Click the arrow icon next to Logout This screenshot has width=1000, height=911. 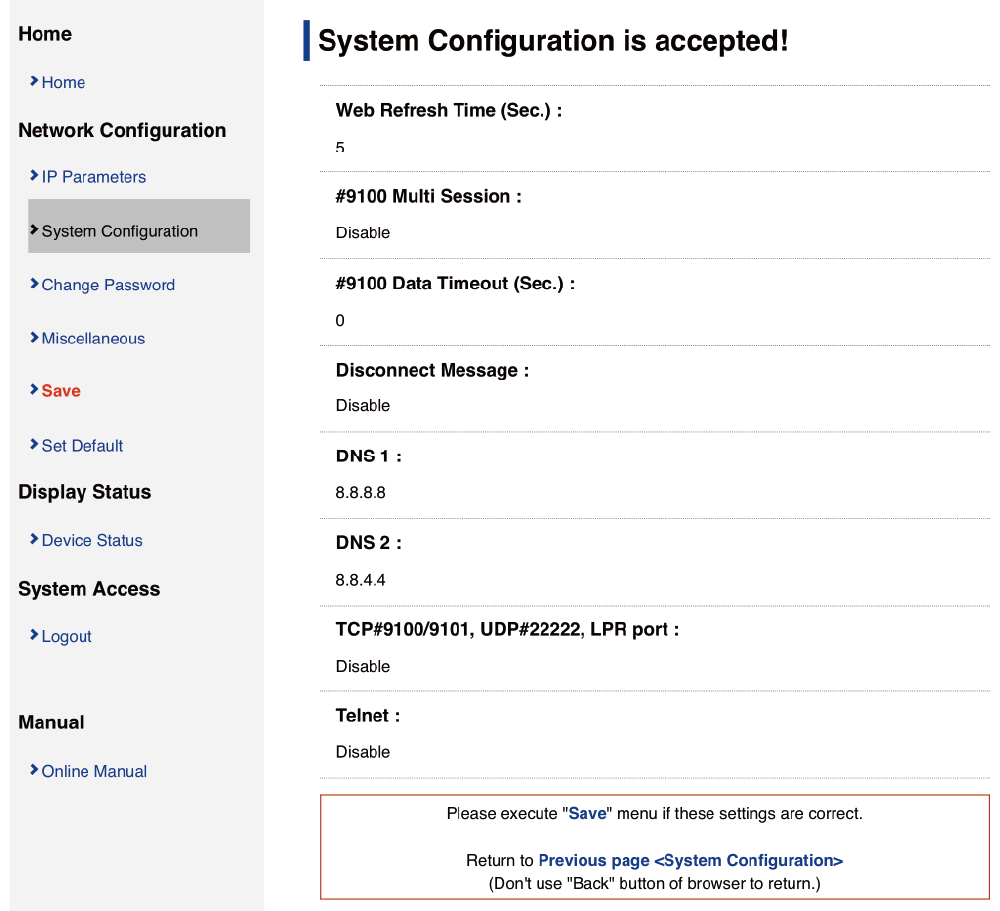click(x=34, y=635)
